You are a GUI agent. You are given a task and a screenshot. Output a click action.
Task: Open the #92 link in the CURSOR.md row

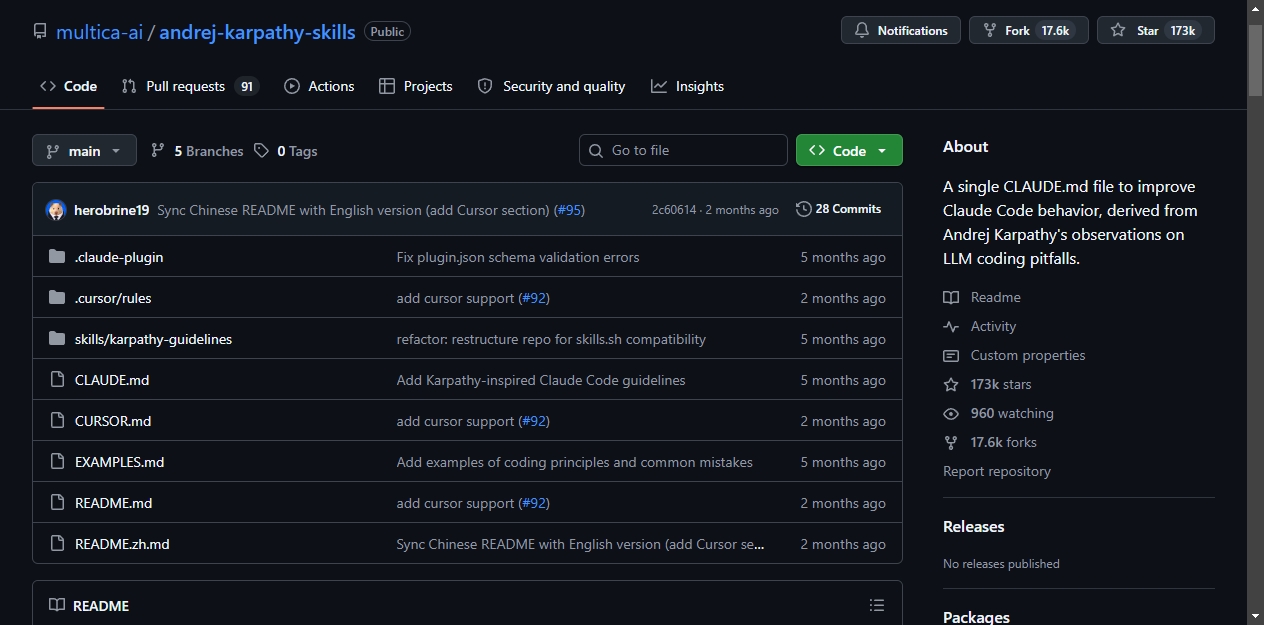[x=534, y=421]
